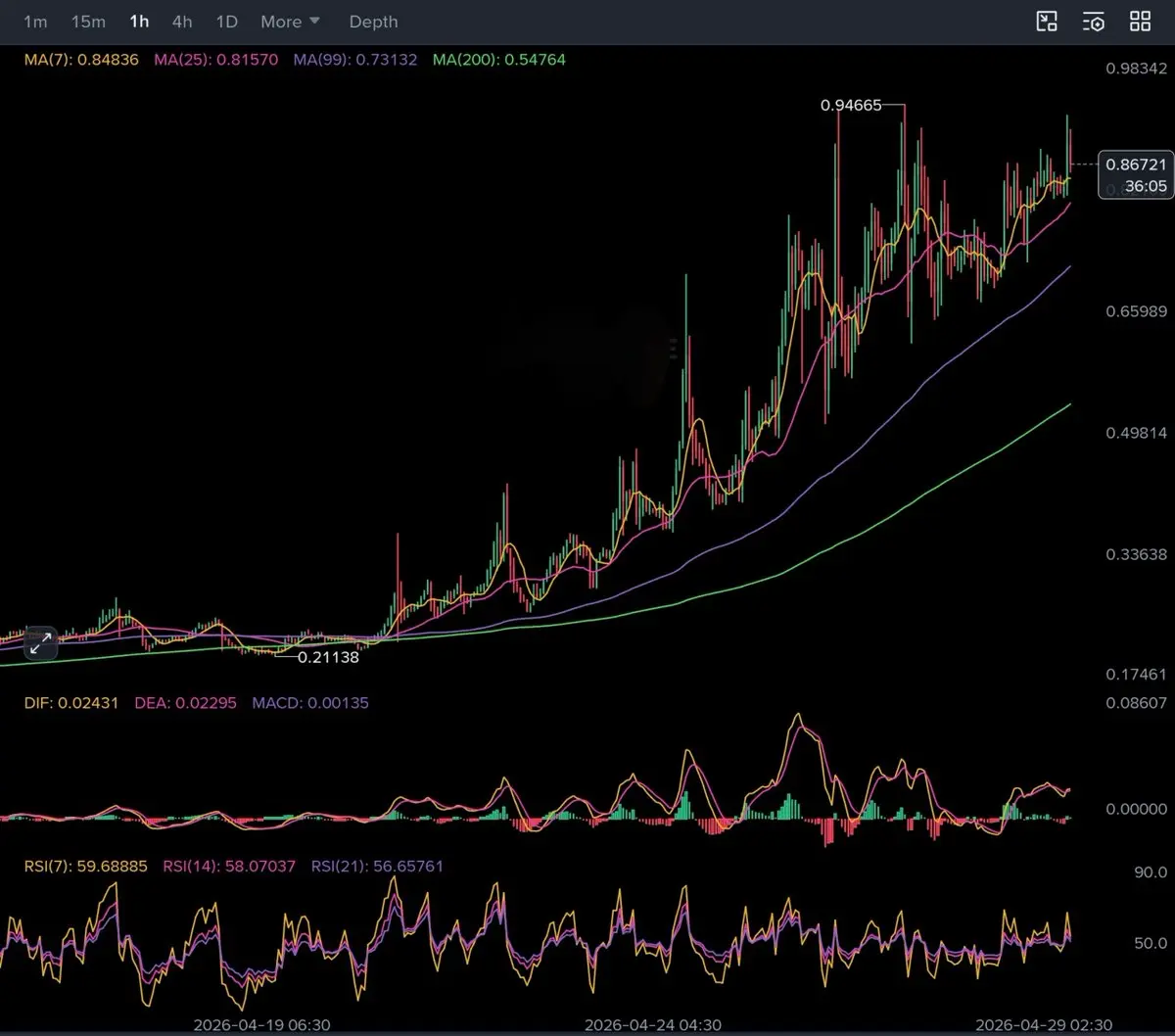
Task: Select the 1h timeframe tab
Action: [x=139, y=22]
